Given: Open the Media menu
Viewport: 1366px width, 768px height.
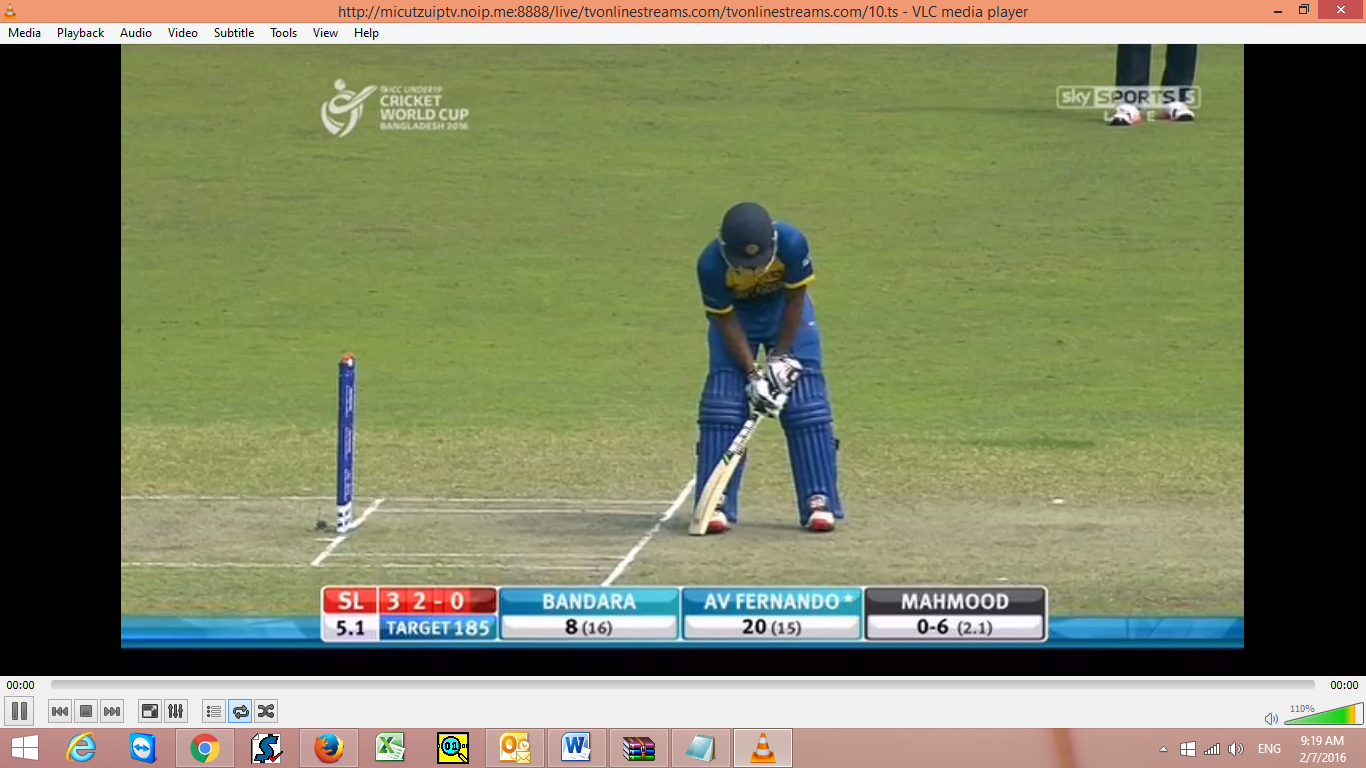Looking at the screenshot, I should coord(24,33).
